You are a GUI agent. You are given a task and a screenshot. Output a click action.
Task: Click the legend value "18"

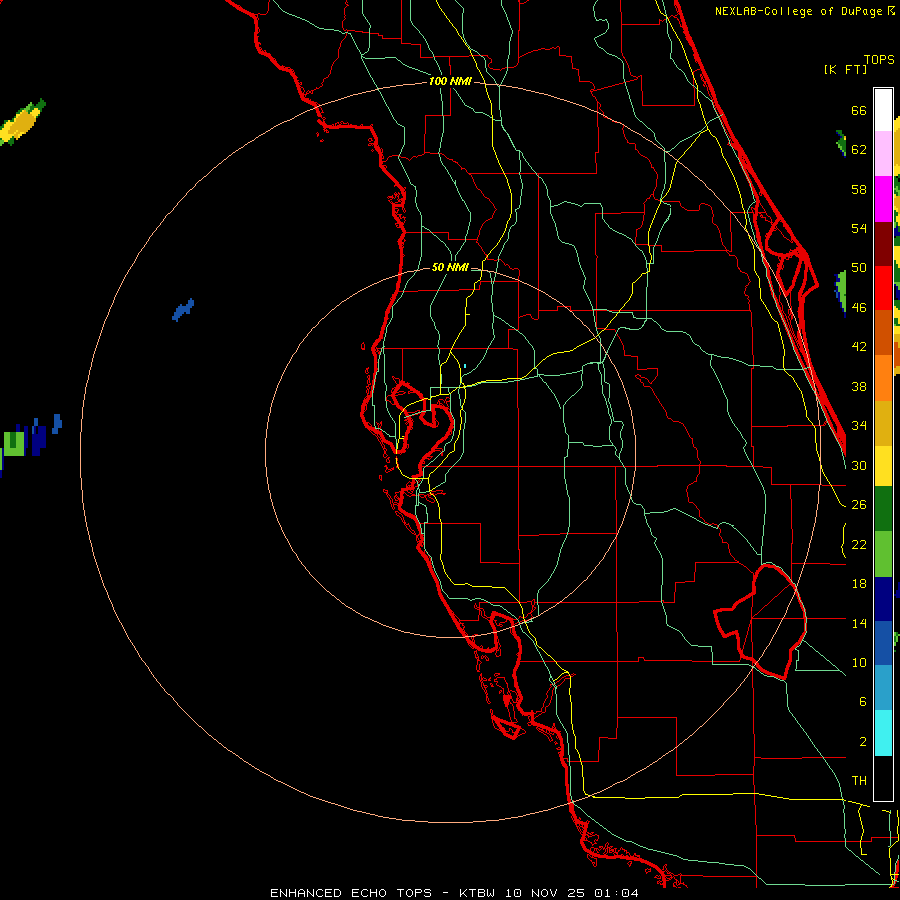(859, 584)
